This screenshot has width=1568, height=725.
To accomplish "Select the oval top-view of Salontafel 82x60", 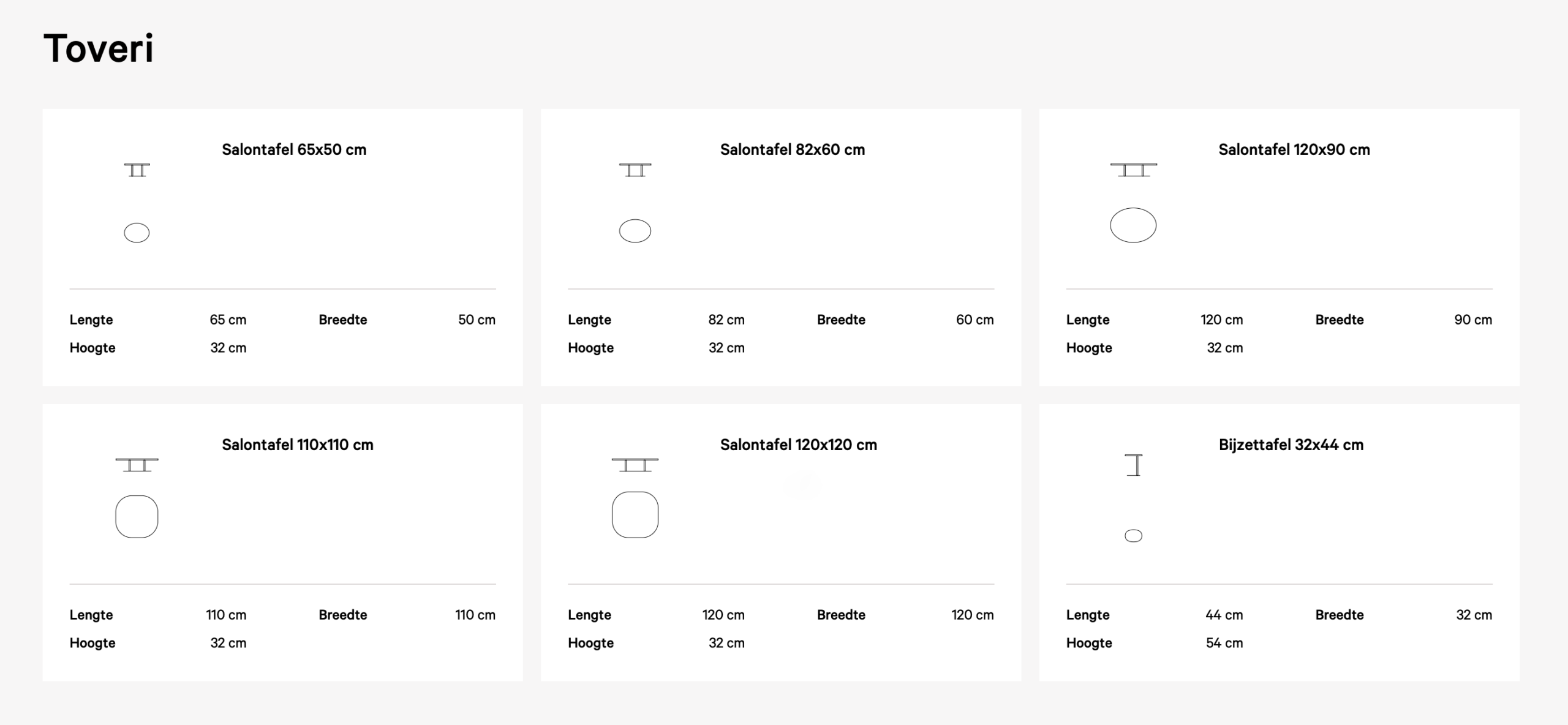I will coord(635,231).
